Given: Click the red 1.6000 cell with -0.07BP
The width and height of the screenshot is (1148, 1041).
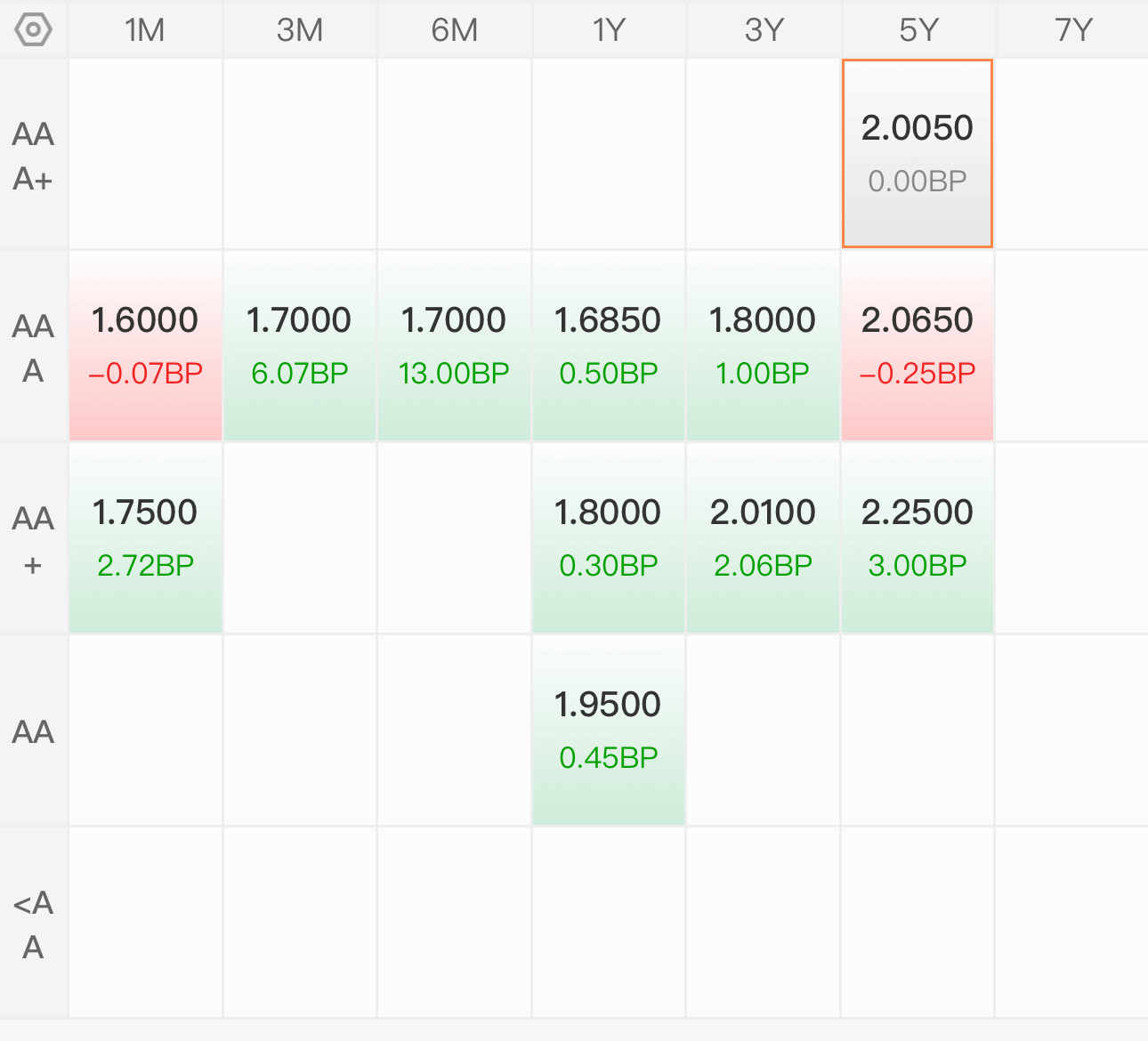Looking at the screenshot, I should click(x=145, y=345).
